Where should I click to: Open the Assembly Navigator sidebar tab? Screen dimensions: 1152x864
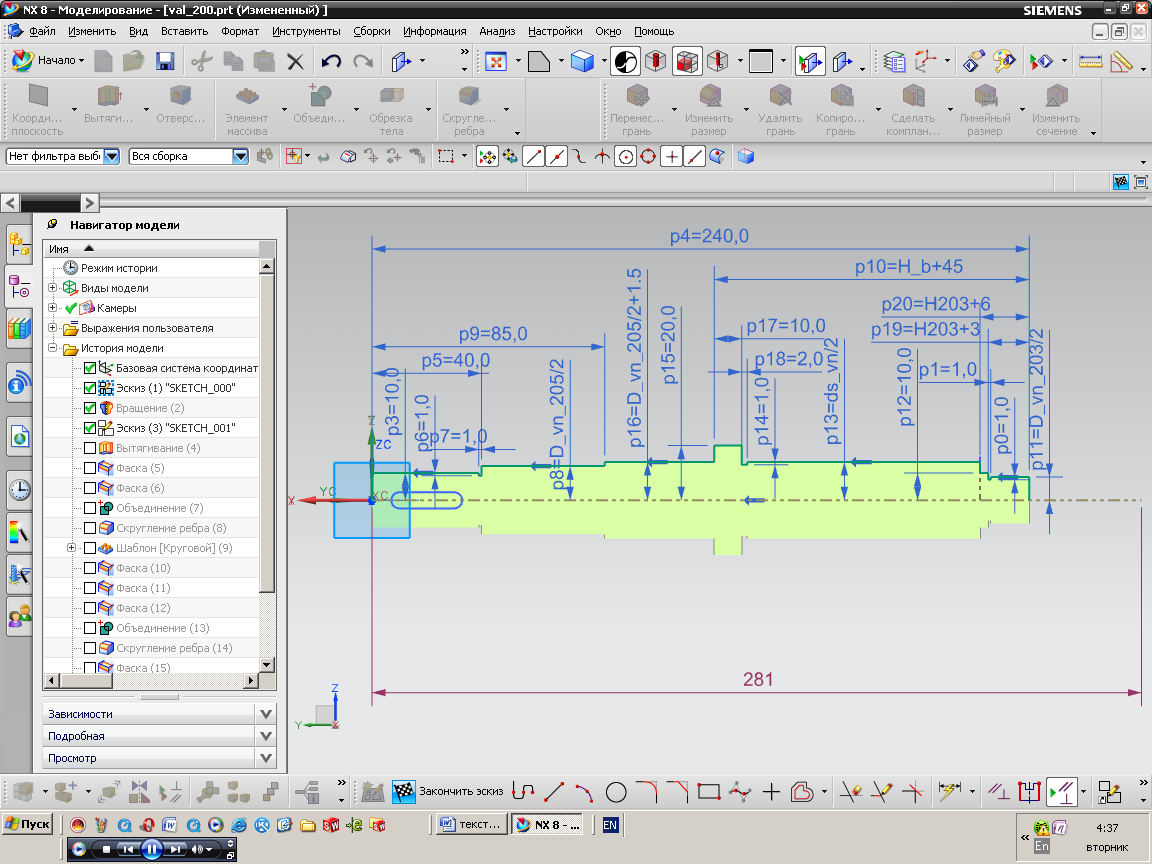[19, 242]
